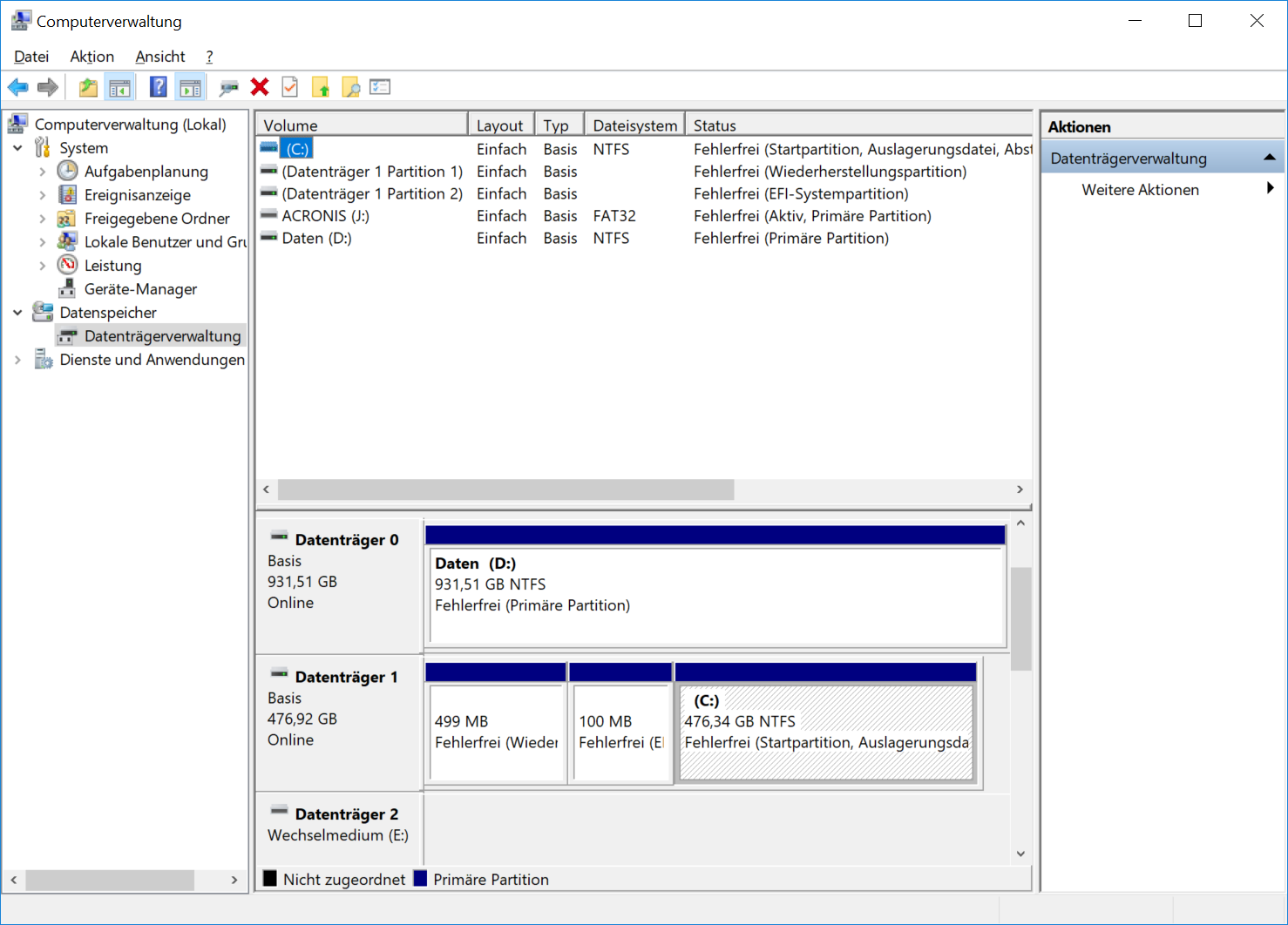Click the properties icon with the checkmark page
Screen dimensions: 1288x925
[290, 87]
